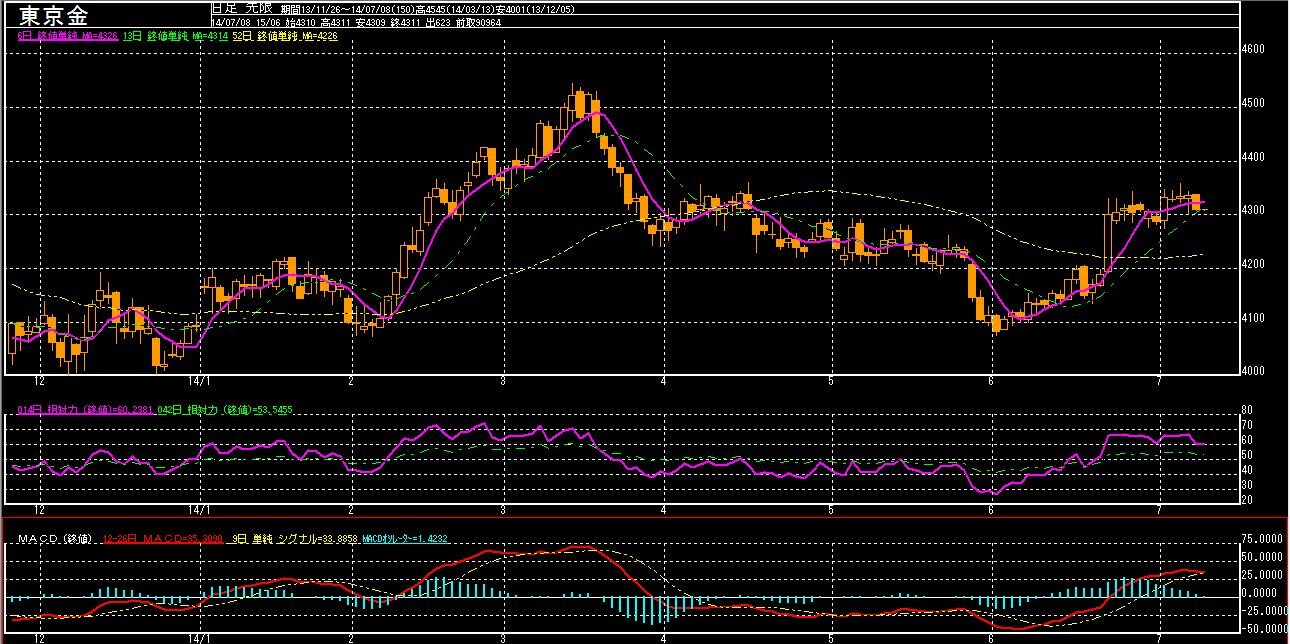Click the 14/1 date label under price chart
1290x644 pixels.
[202, 381]
